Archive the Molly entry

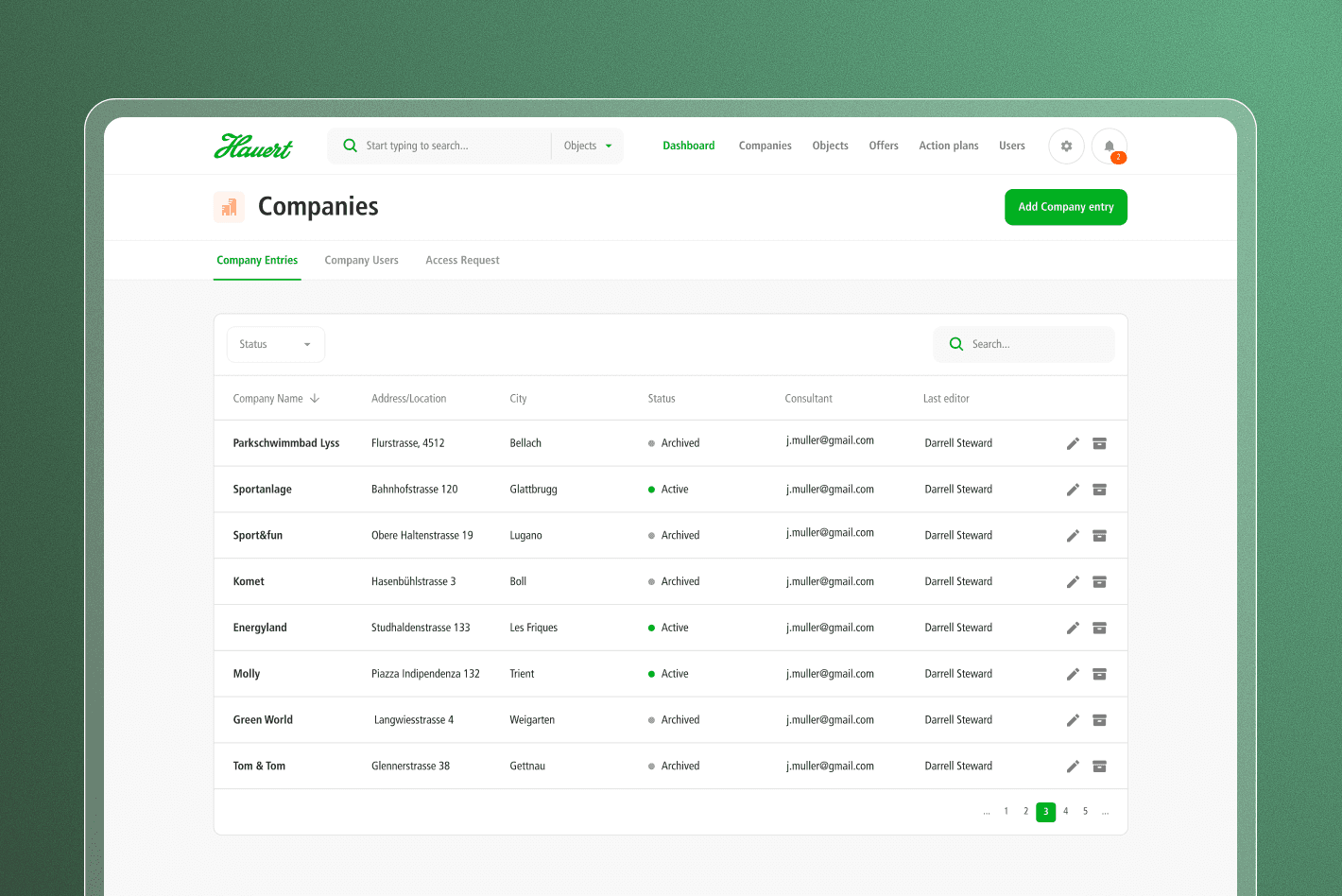1099,674
